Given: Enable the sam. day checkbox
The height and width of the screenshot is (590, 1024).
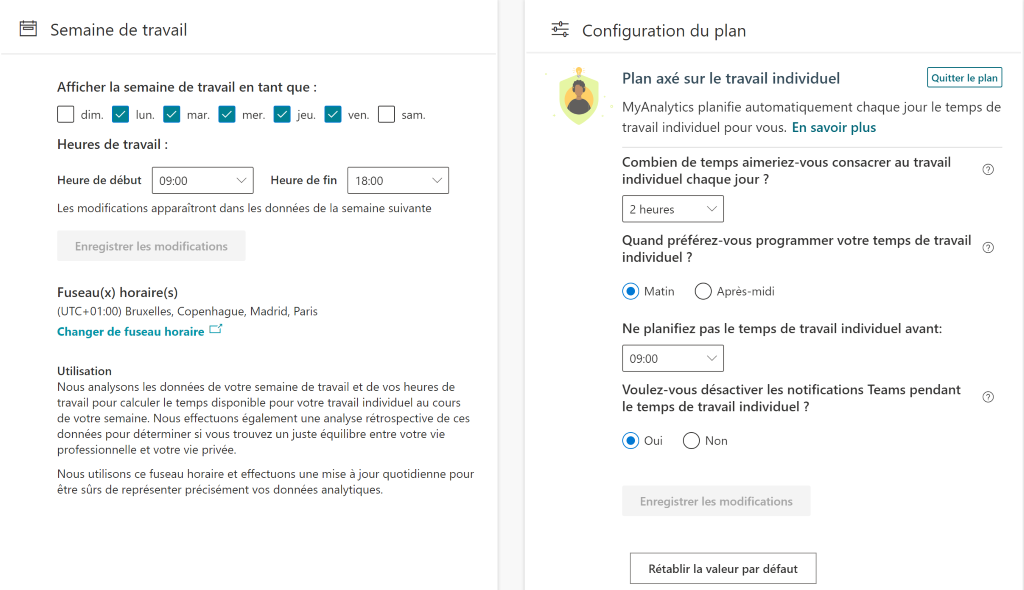Looking at the screenshot, I should click(x=387, y=114).
